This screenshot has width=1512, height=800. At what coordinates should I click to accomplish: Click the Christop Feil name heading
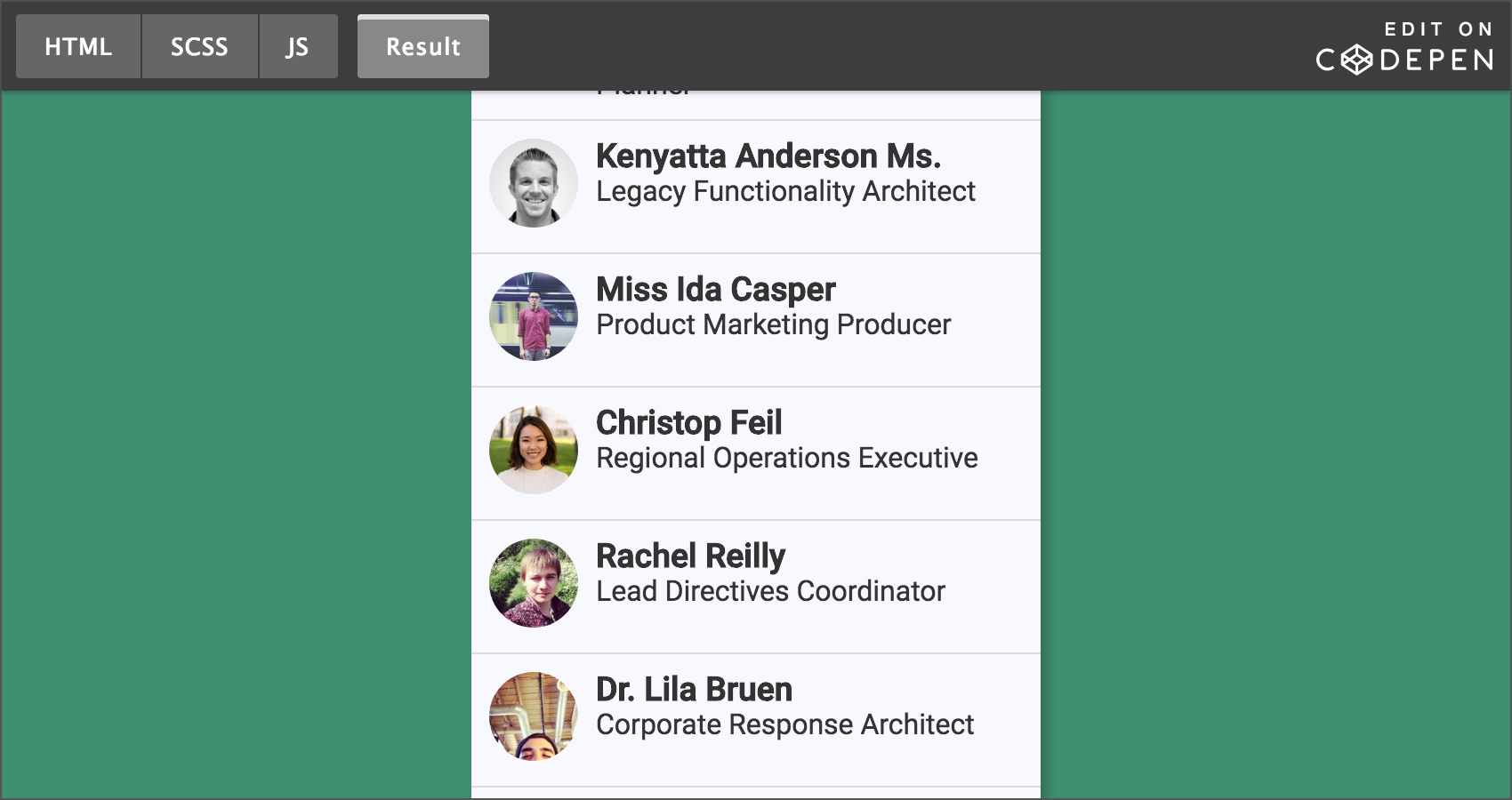pos(688,423)
